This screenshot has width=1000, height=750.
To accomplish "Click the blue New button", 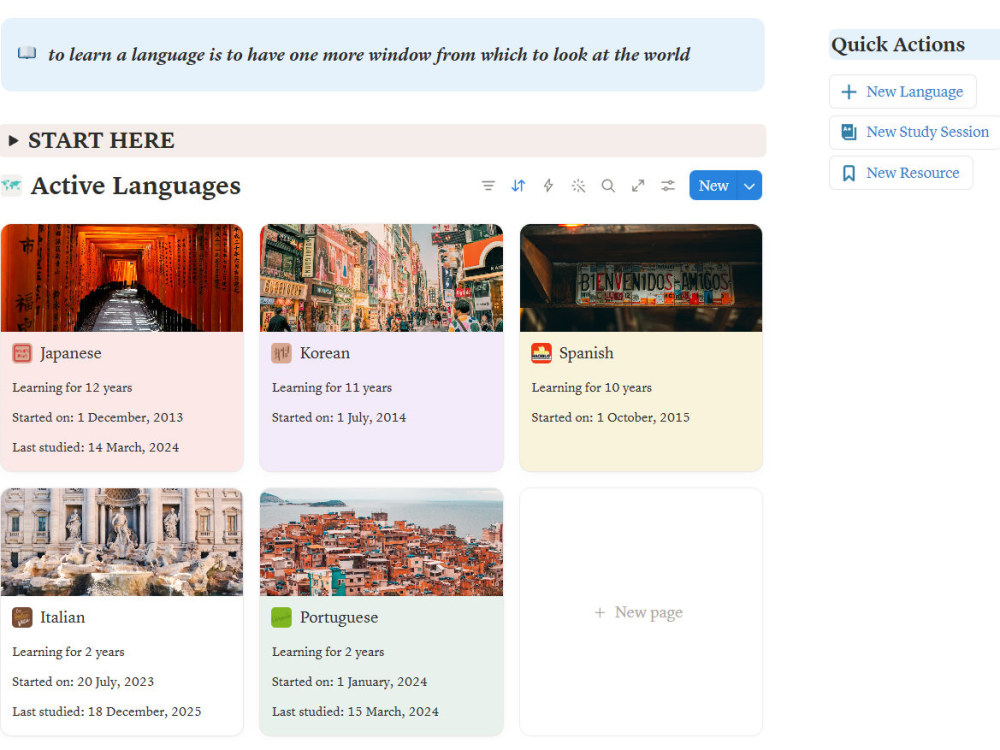I will (713, 186).
